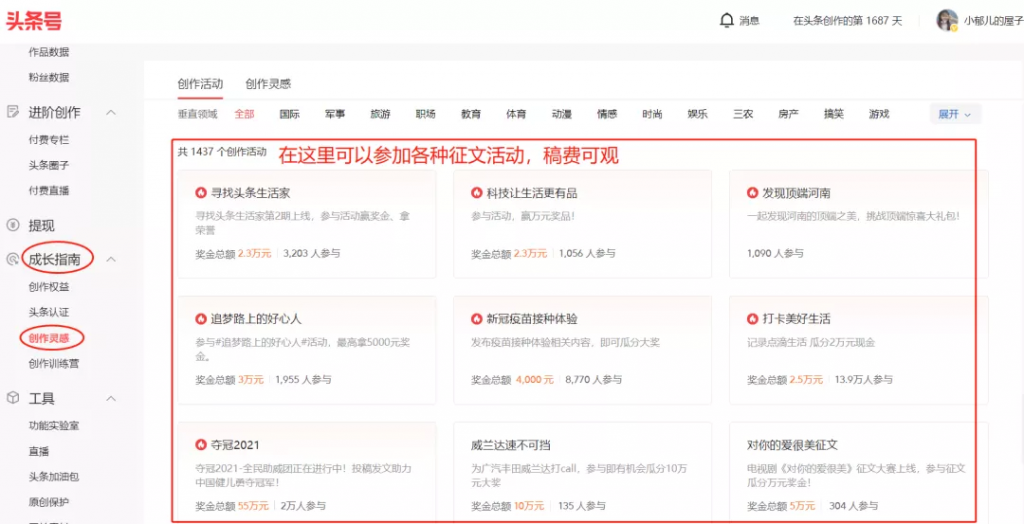Click the 共 1437 个创作活动 count

222,152
